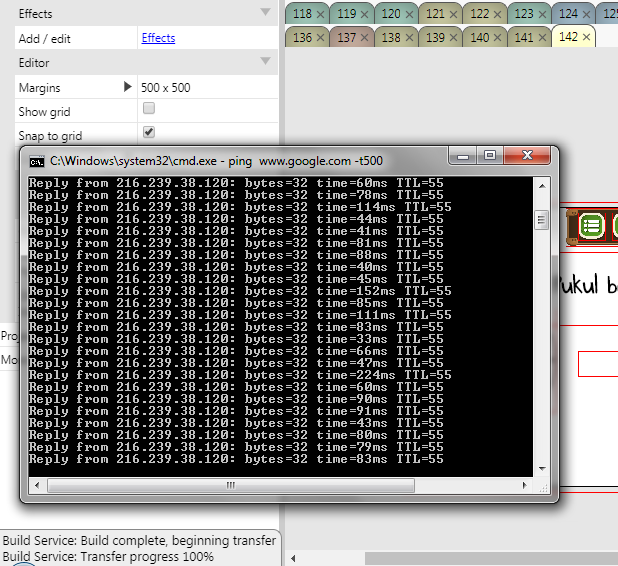Close tab 122 with its x icon
This screenshot has height=566, width=618.
point(498,15)
